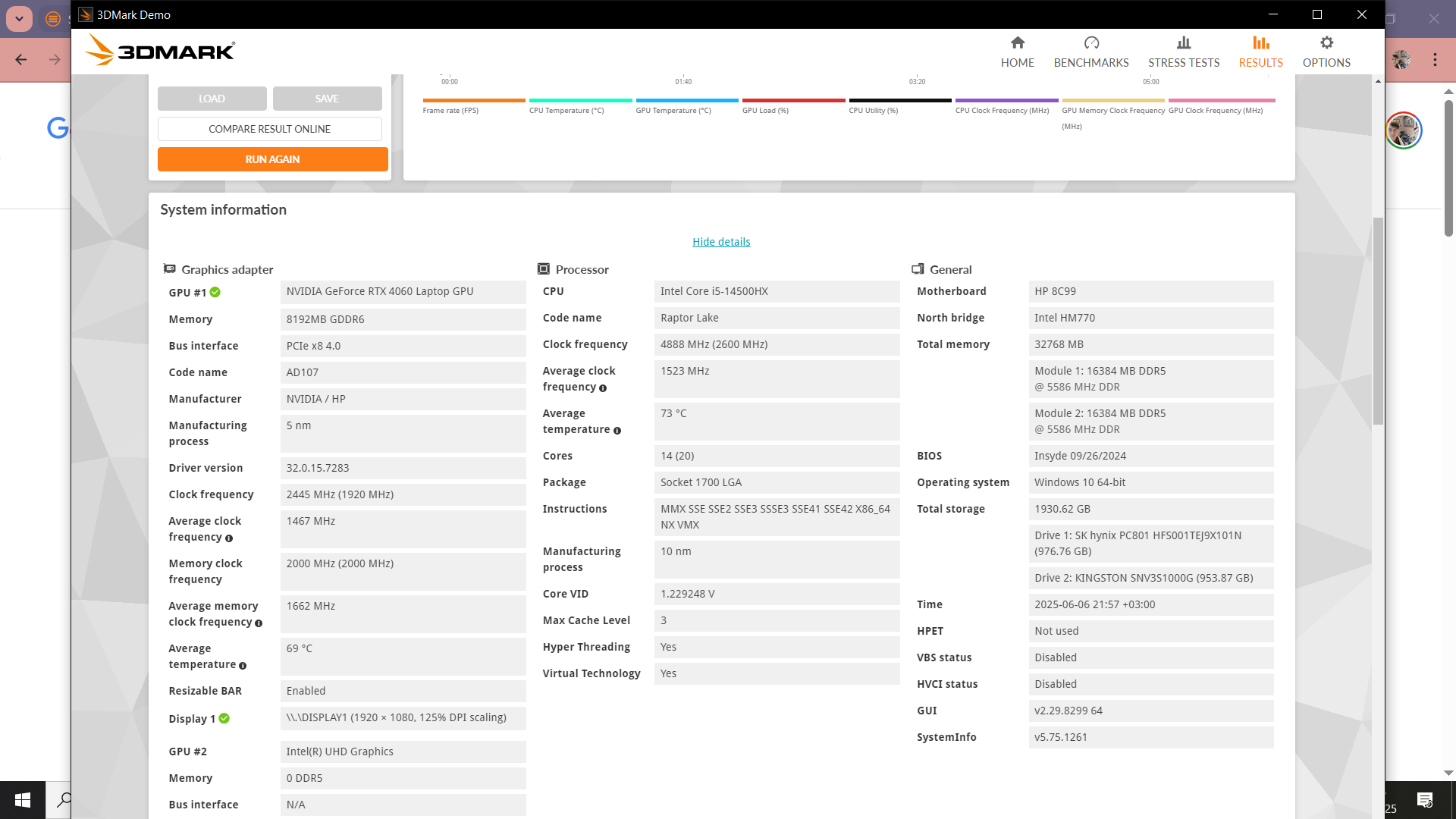Click green check next to GPU #1
Viewport: 1456px width, 819px height.
click(215, 292)
